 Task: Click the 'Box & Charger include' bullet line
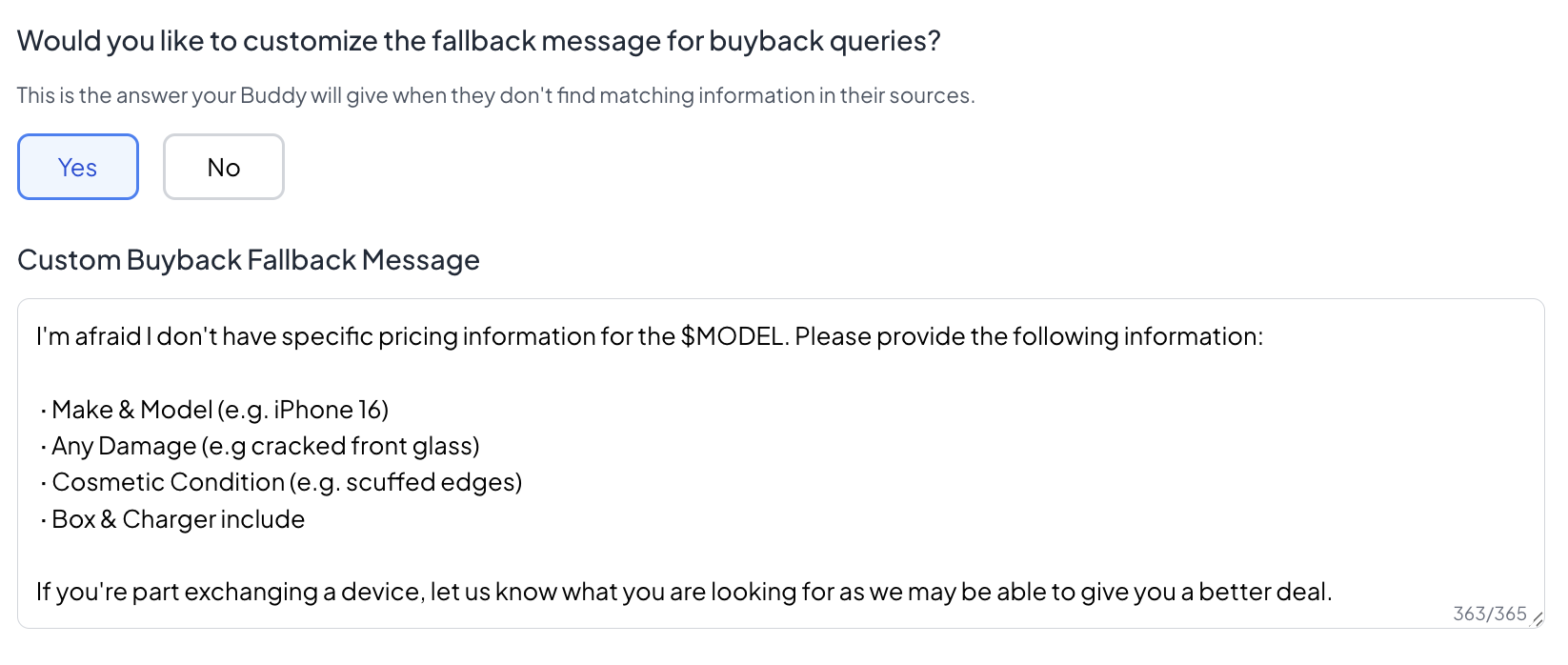coord(171,519)
